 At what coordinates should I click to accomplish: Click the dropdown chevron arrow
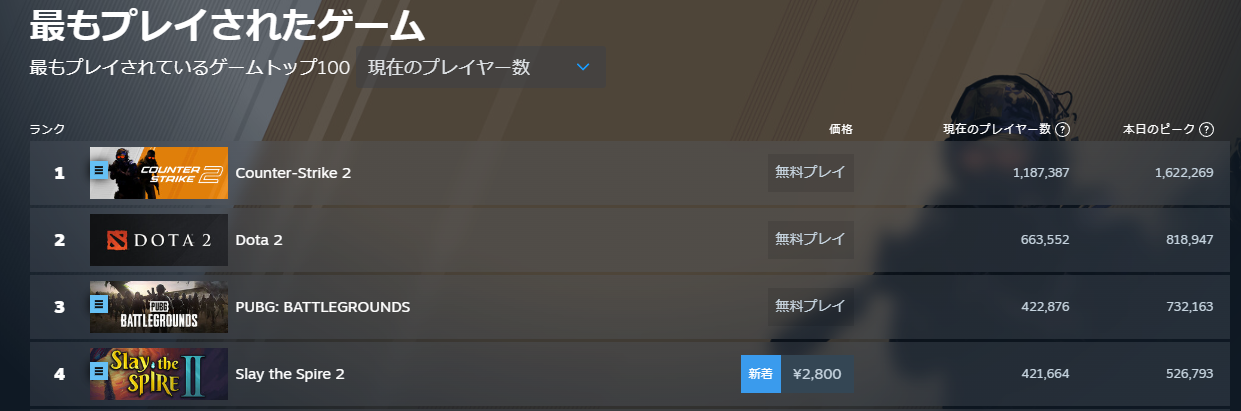click(x=584, y=68)
